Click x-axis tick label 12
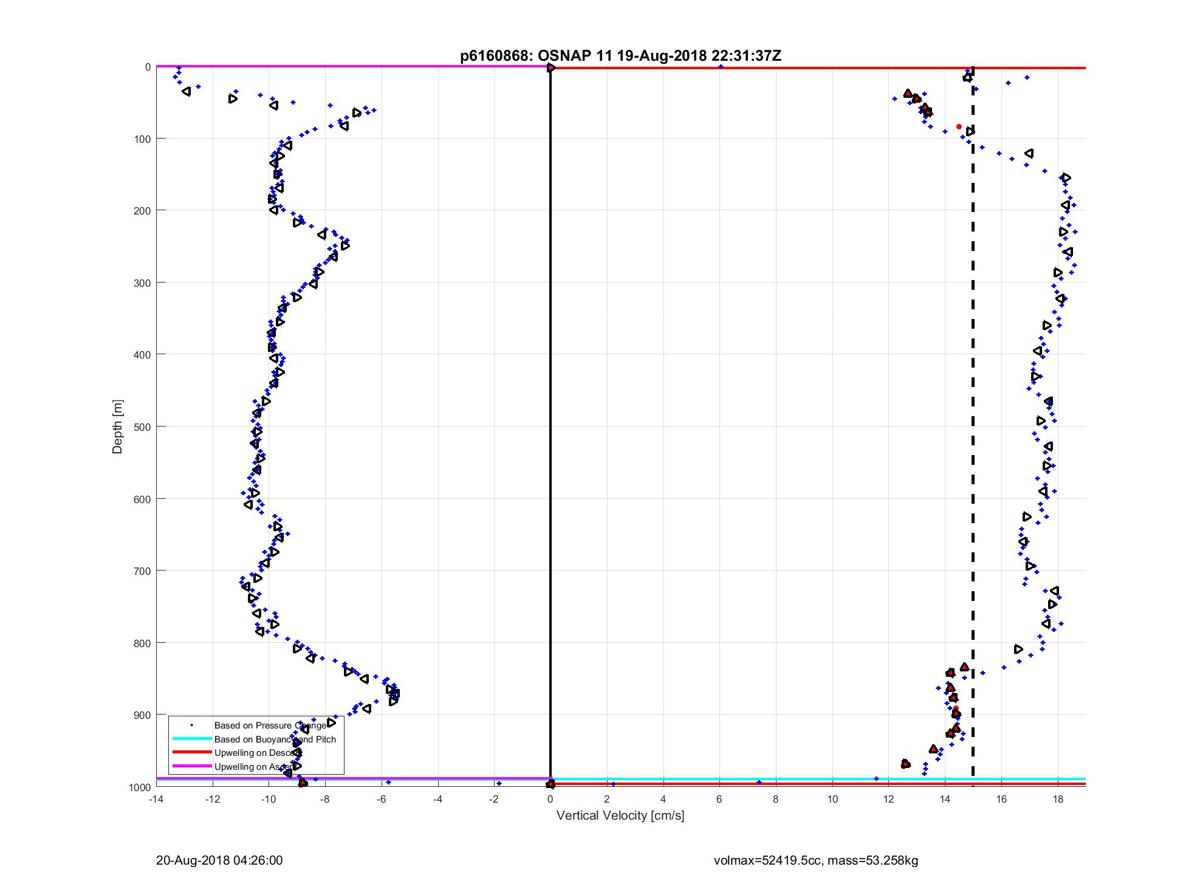Image resolution: width=1200 pixels, height=885 pixels. tap(889, 799)
